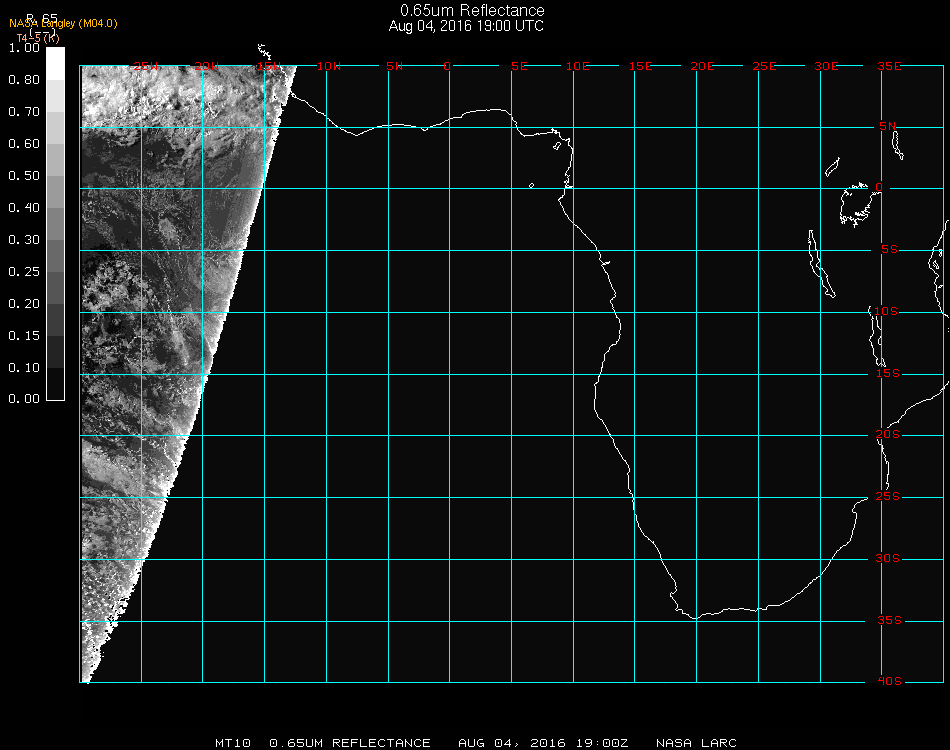The image size is (950, 750).
Task: Click the "NASA LARC" text in footer
Action: (696, 743)
